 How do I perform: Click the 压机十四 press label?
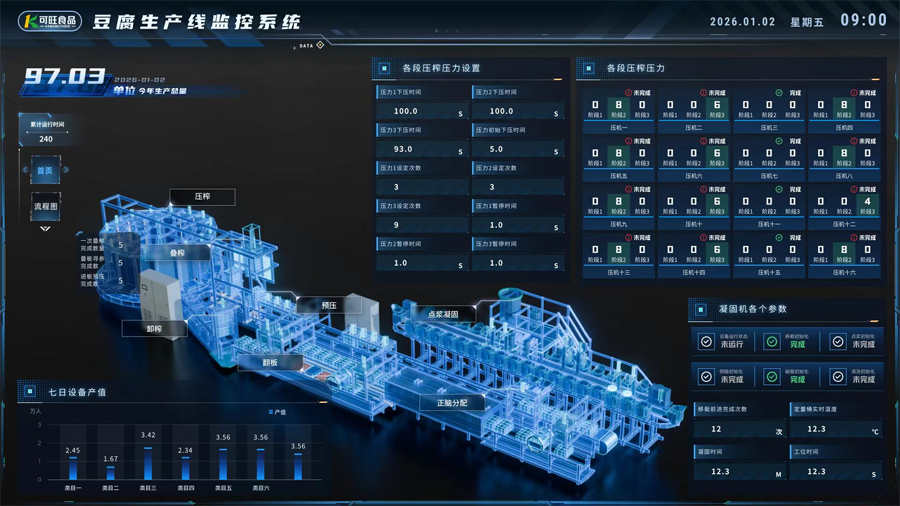coord(693,273)
